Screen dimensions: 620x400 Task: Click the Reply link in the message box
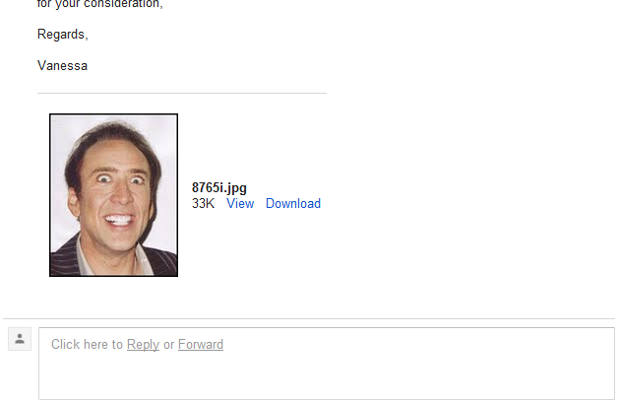click(x=143, y=345)
